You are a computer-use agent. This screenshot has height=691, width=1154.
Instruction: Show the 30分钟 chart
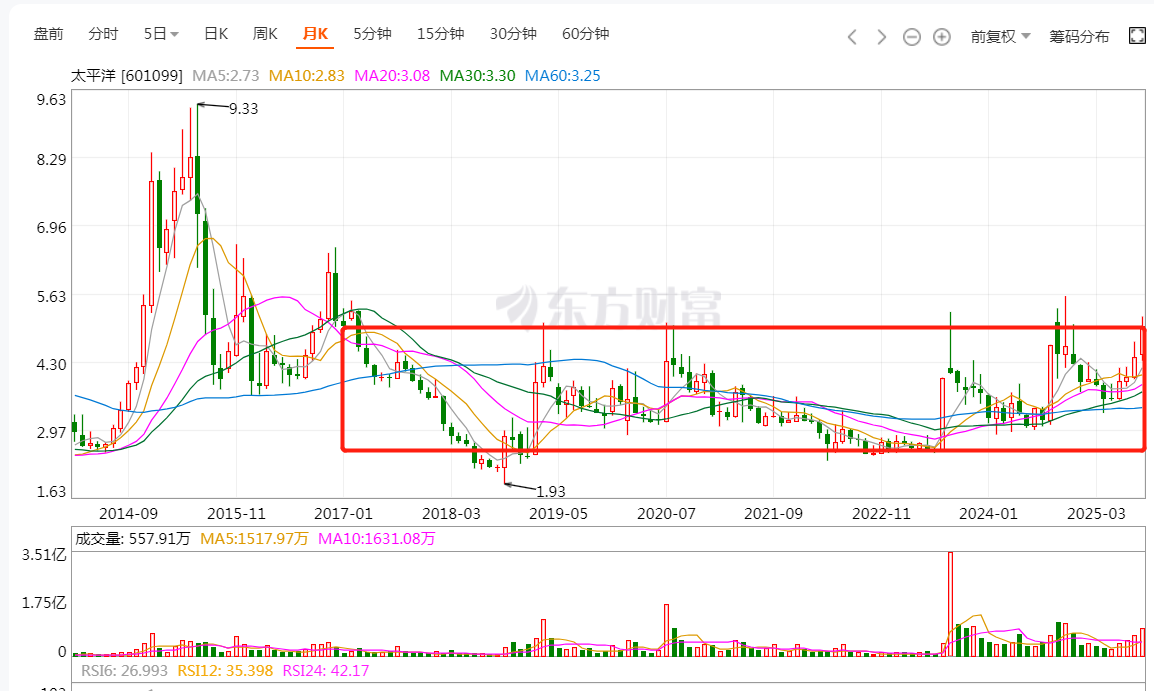pos(513,34)
